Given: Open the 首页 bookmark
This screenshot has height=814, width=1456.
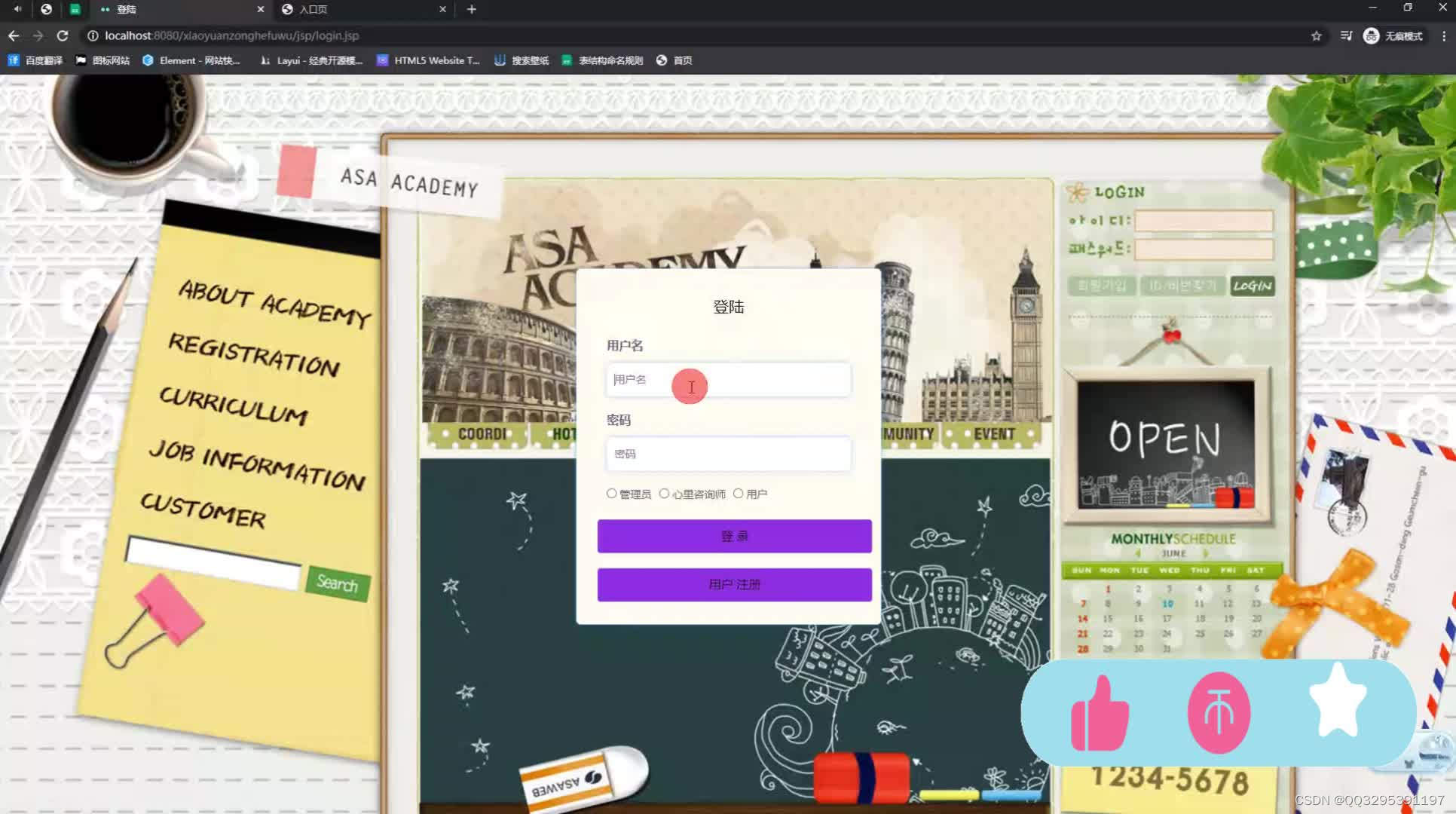Looking at the screenshot, I should (674, 60).
